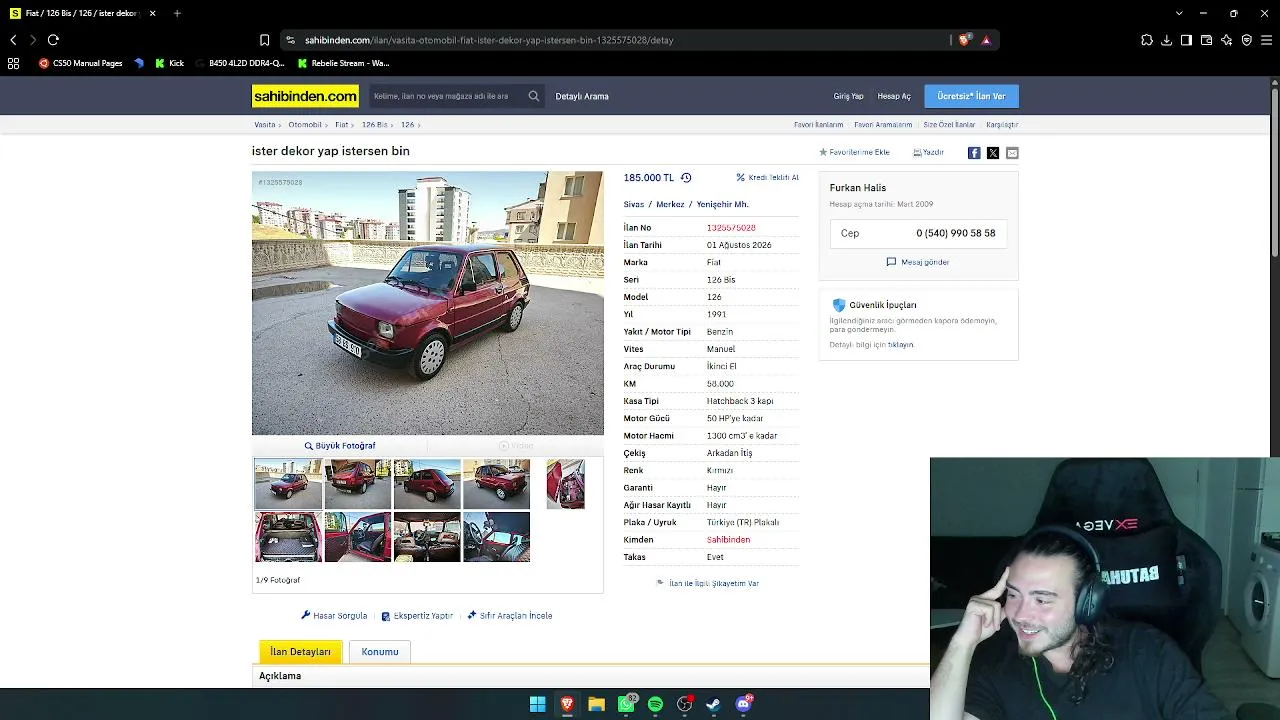Click the search magnifier on sahibinden
The width and height of the screenshot is (1280, 720).
pyautogui.click(x=534, y=96)
